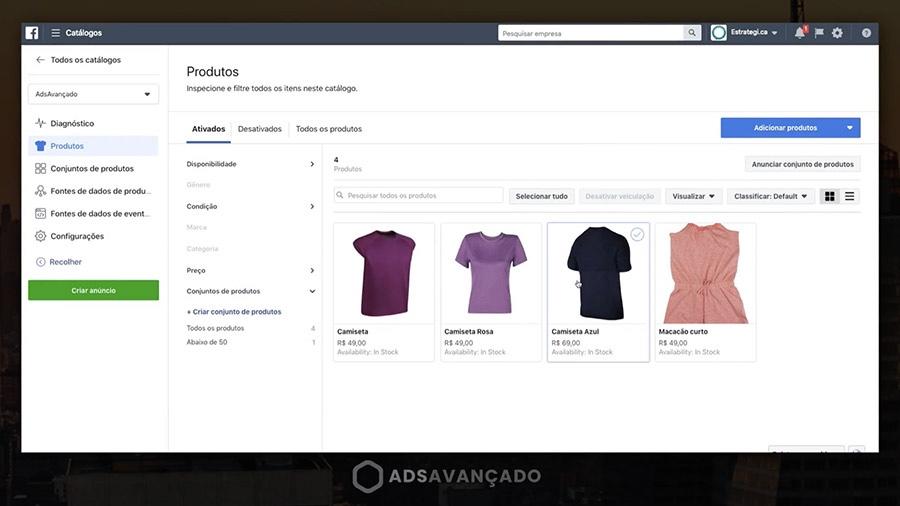Image resolution: width=900 pixels, height=506 pixels.
Task: Open the settings gear in top bar
Action: click(837, 33)
